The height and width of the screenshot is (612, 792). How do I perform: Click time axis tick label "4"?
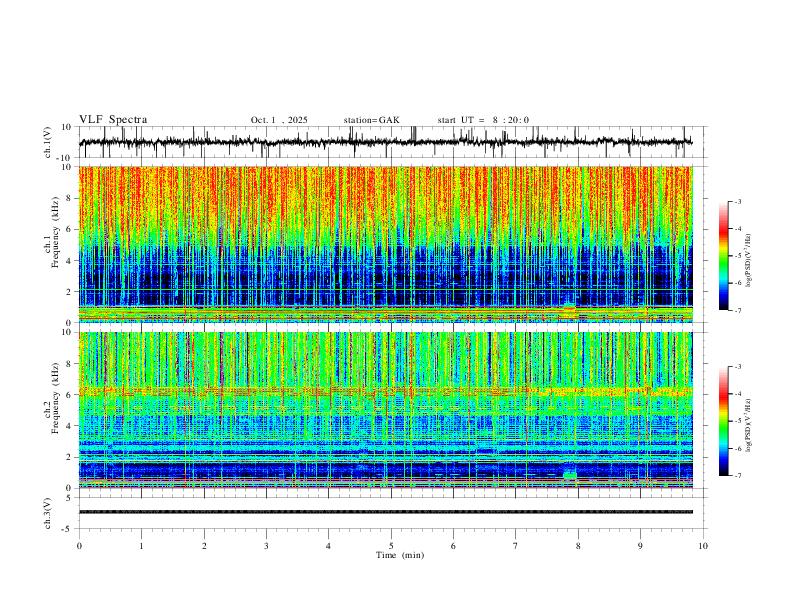(328, 546)
